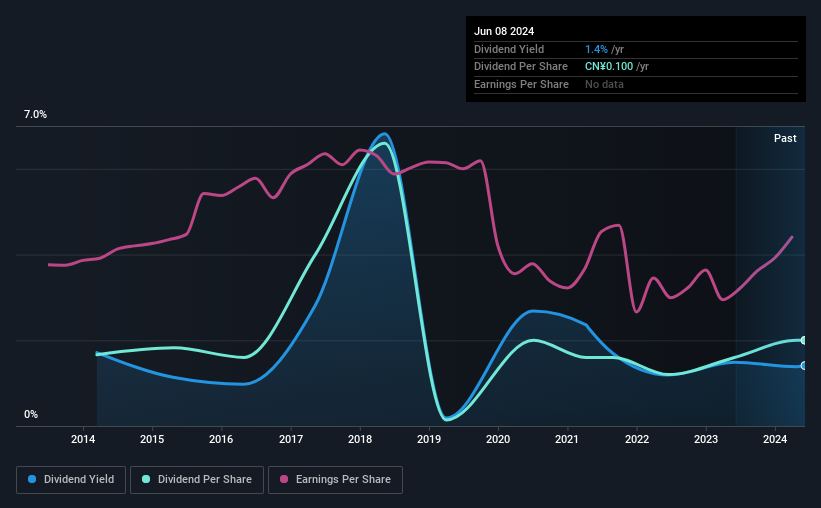Image resolution: width=821 pixels, height=508 pixels.
Task: Toggle the Earnings Per Share legend button
Action: (x=335, y=480)
